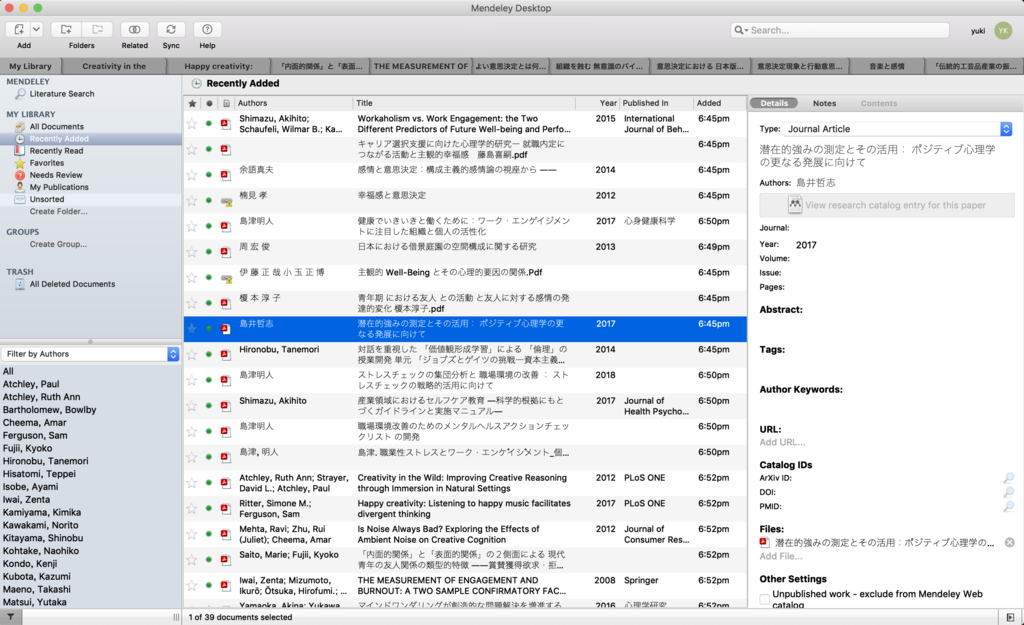Viewport: 1024px width, 625px height.
Task: Sort by the favorite star column header
Action: click(x=192, y=103)
